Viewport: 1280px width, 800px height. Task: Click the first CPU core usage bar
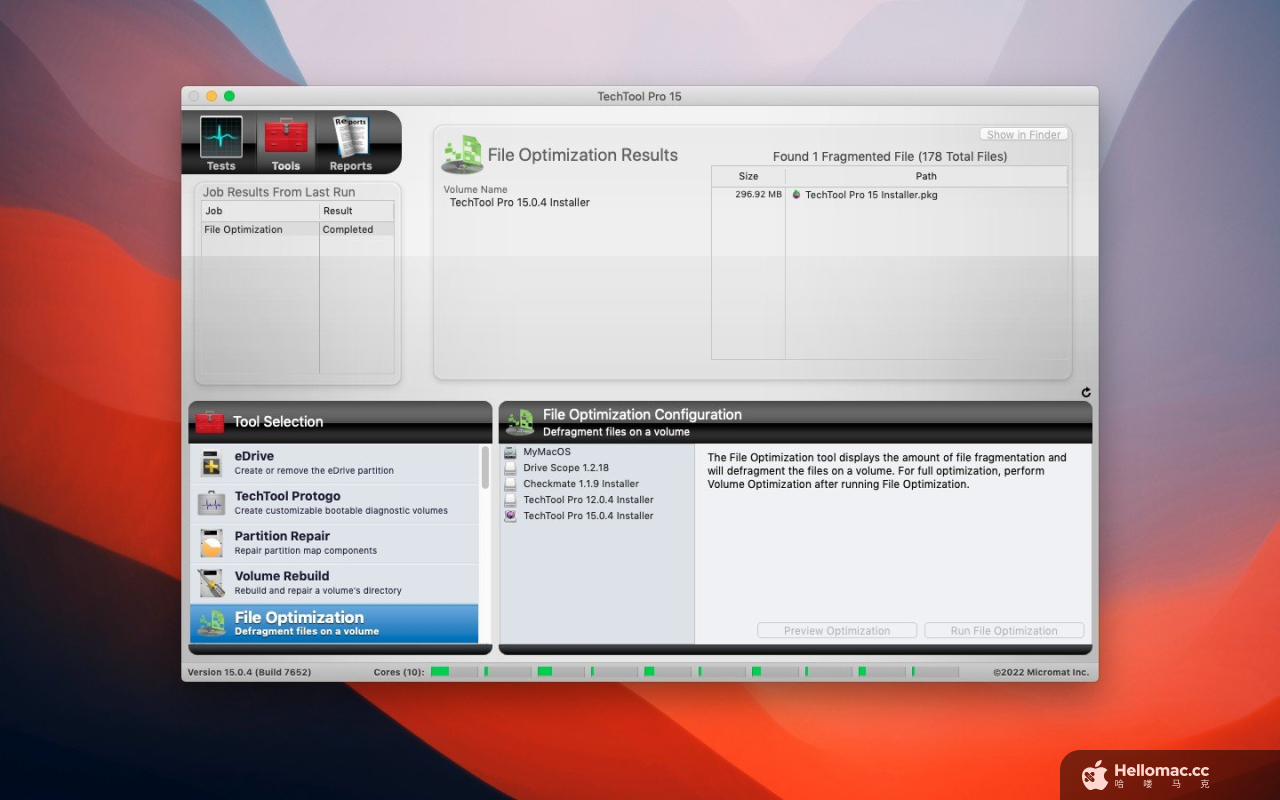[x=454, y=672]
